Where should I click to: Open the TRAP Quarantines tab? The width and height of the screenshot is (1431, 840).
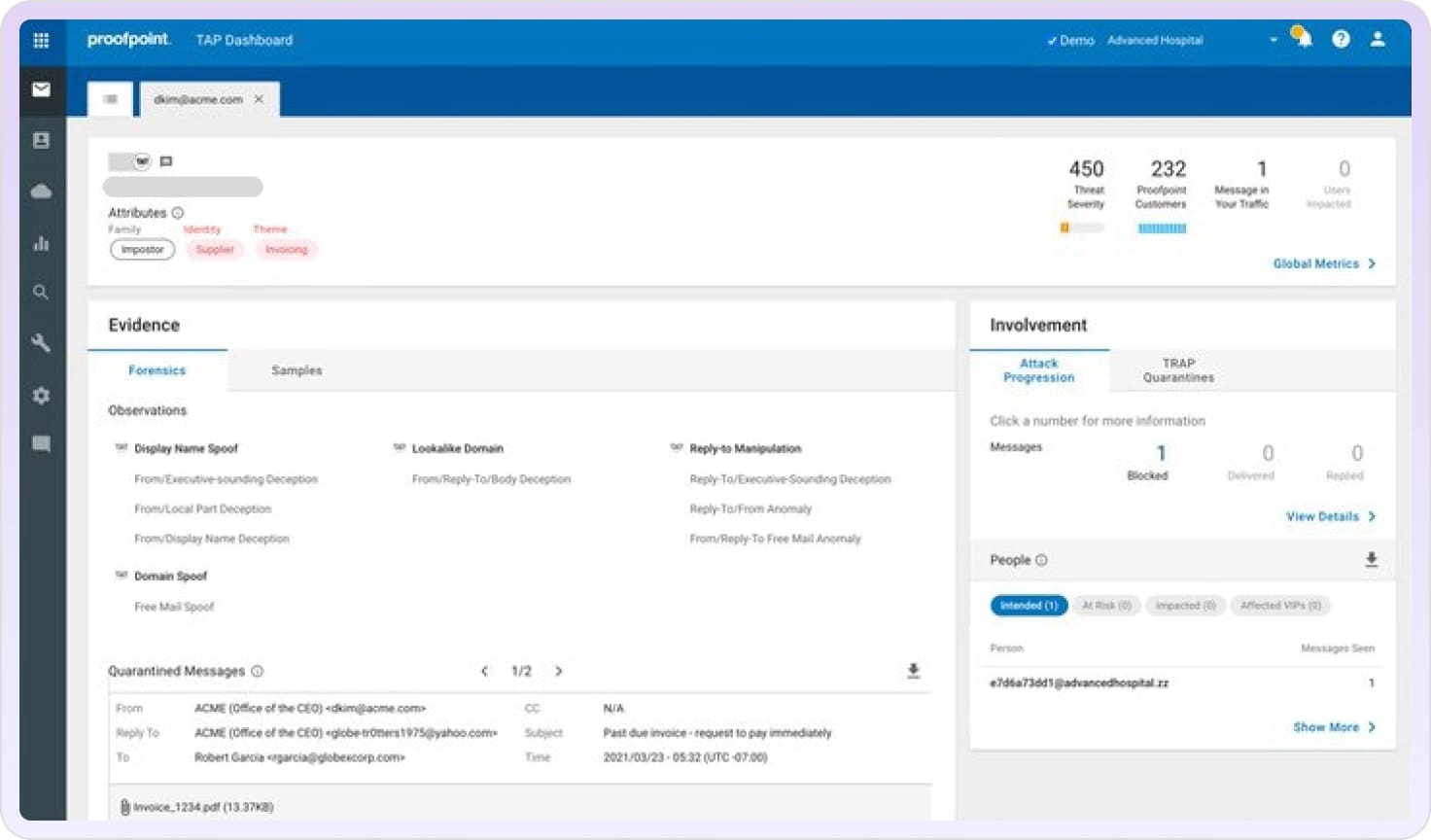(x=1178, y=370)
